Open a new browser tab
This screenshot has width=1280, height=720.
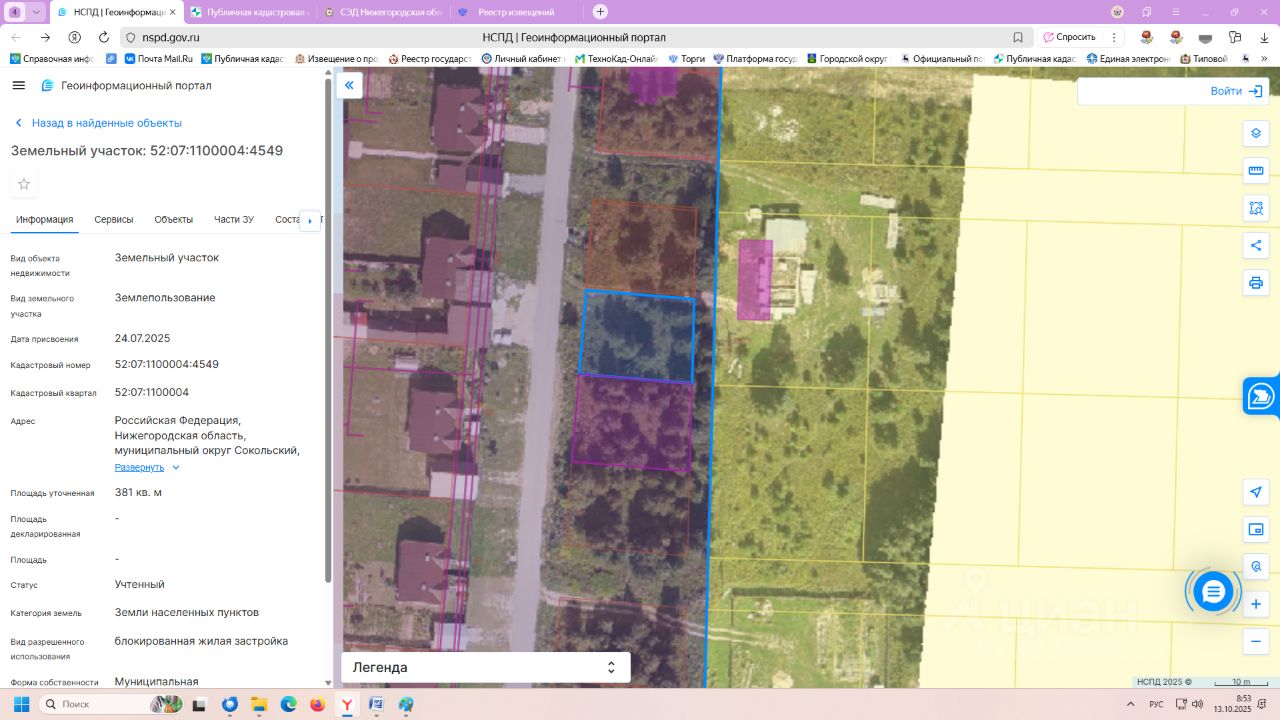pos(600,12)
